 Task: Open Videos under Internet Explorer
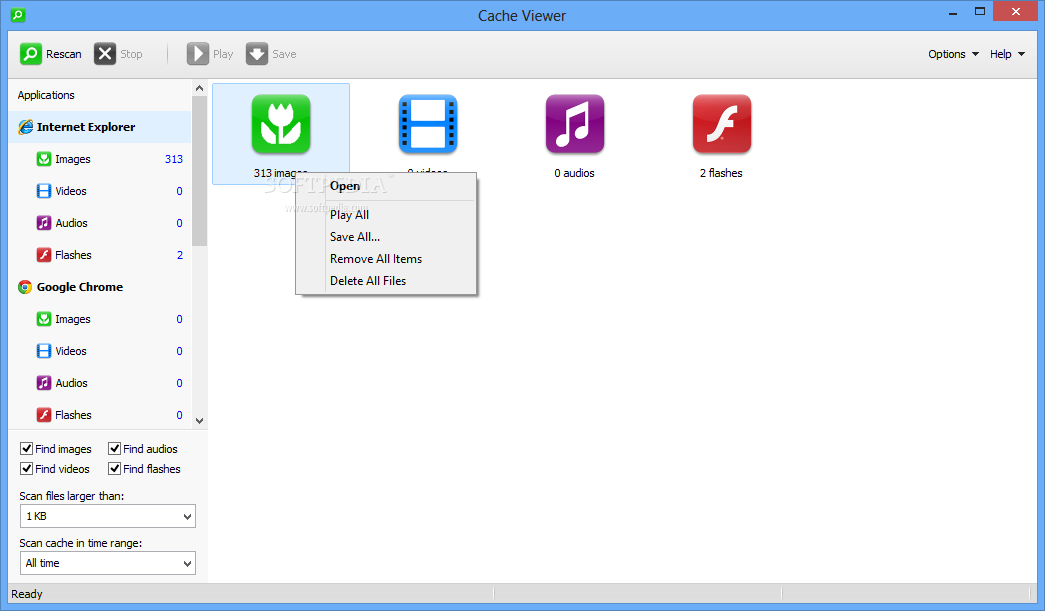(x=100, y=191)
